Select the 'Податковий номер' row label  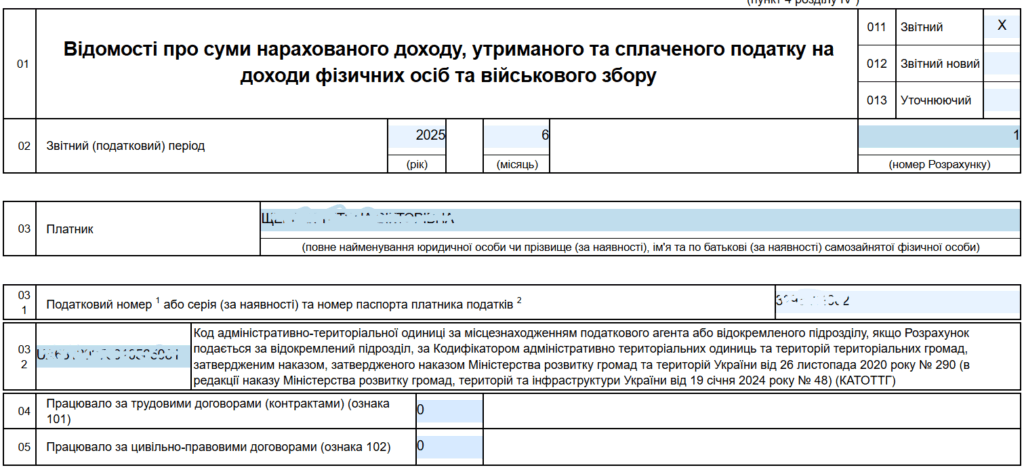click(x=284, y=304)
